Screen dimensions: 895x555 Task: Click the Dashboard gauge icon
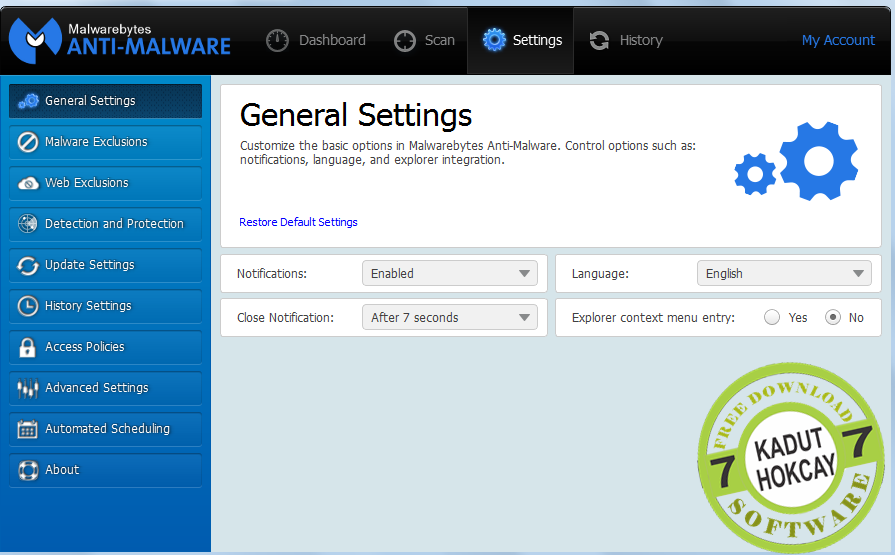click(277, 41)
